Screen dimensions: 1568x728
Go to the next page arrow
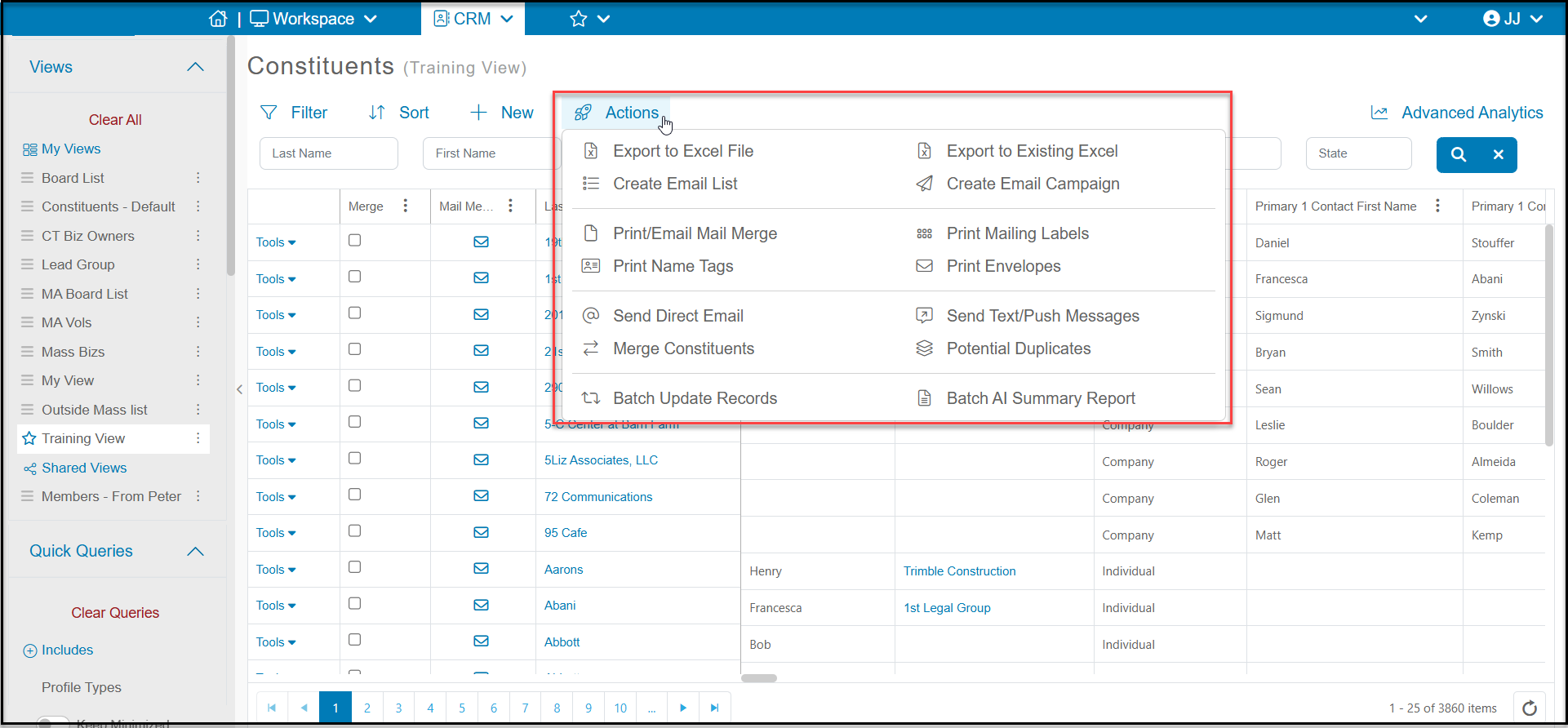tap(683, 708)
